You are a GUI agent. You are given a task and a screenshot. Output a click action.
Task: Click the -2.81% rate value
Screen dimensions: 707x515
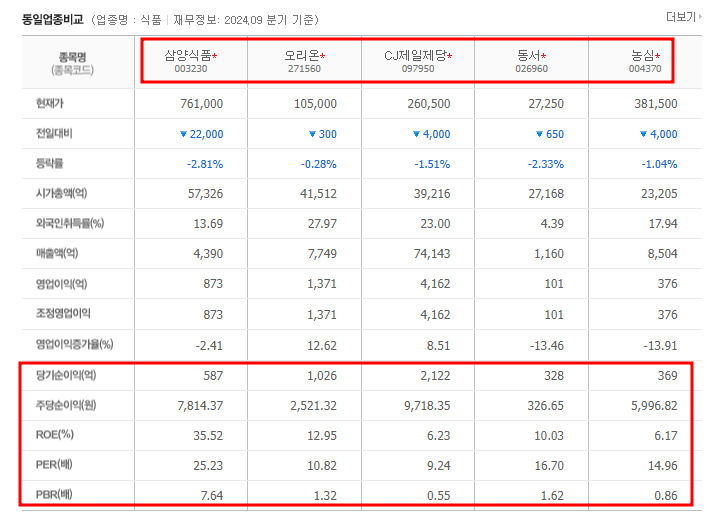coord(205,164)
